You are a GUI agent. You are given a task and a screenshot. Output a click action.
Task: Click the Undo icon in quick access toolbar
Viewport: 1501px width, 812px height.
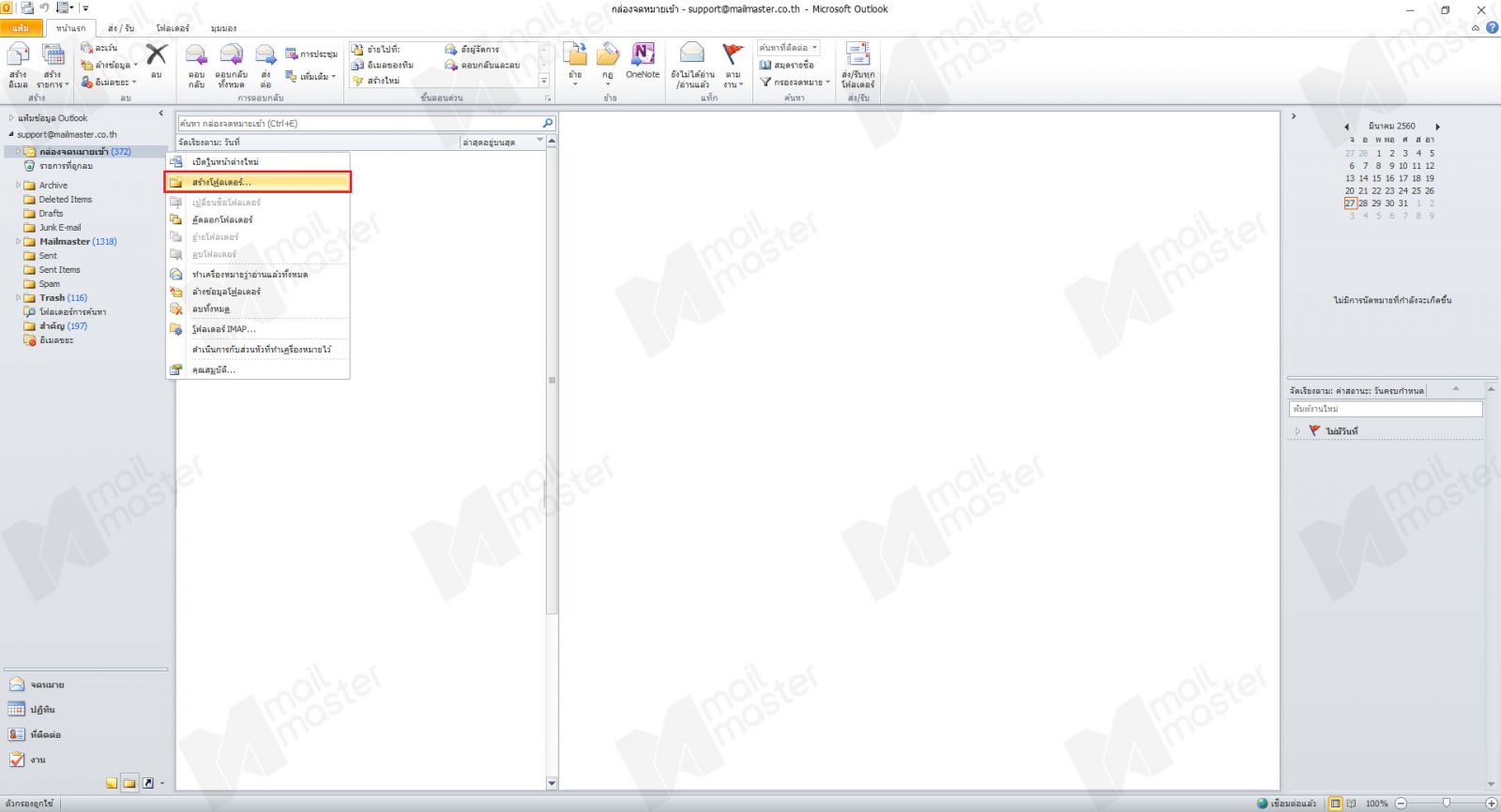pyautogui.click(x=44, y=8)
